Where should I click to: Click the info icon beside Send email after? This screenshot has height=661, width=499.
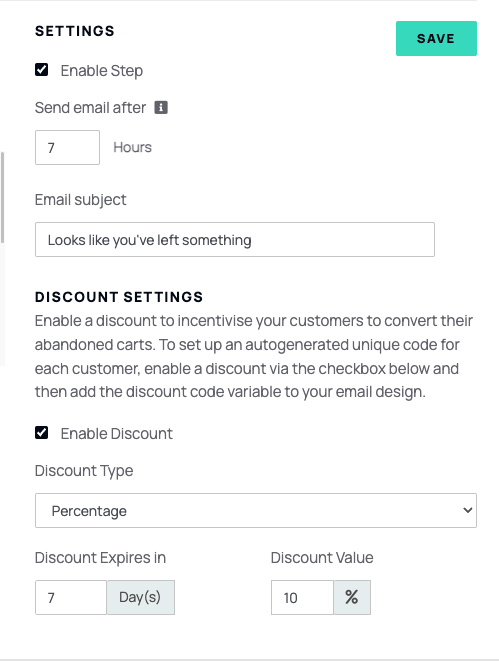pos(161,107)
